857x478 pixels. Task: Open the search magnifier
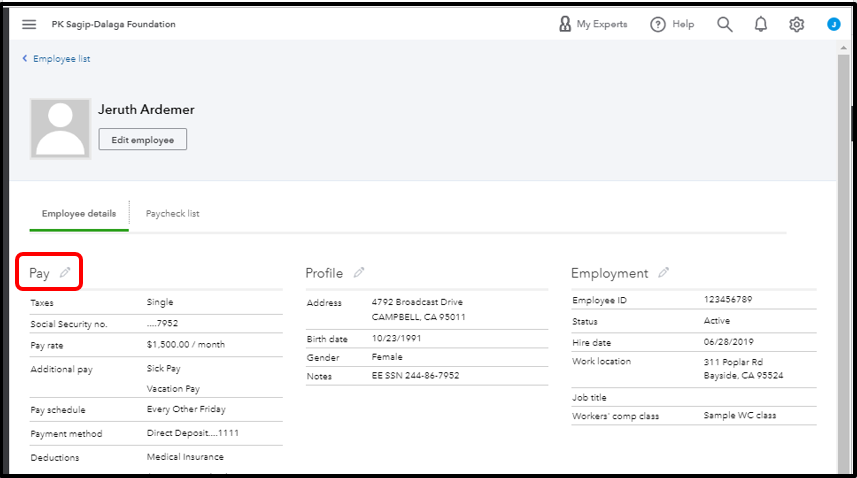pos(725,25)
